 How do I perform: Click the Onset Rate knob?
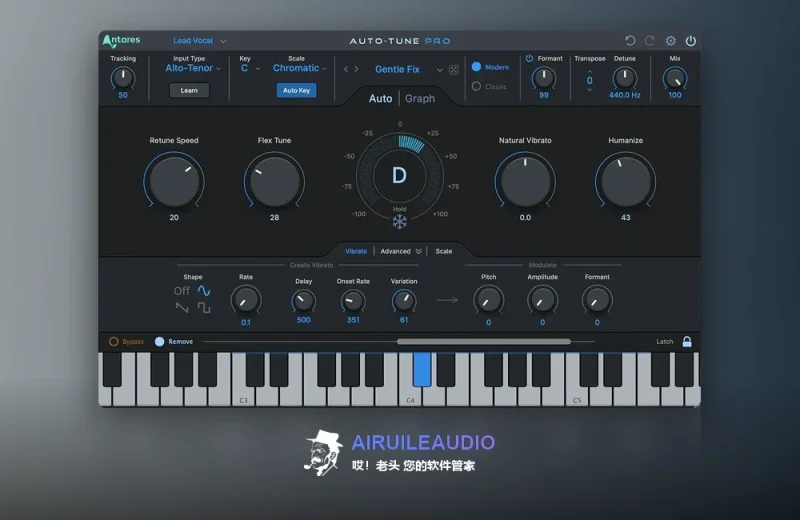click(353, 302)
